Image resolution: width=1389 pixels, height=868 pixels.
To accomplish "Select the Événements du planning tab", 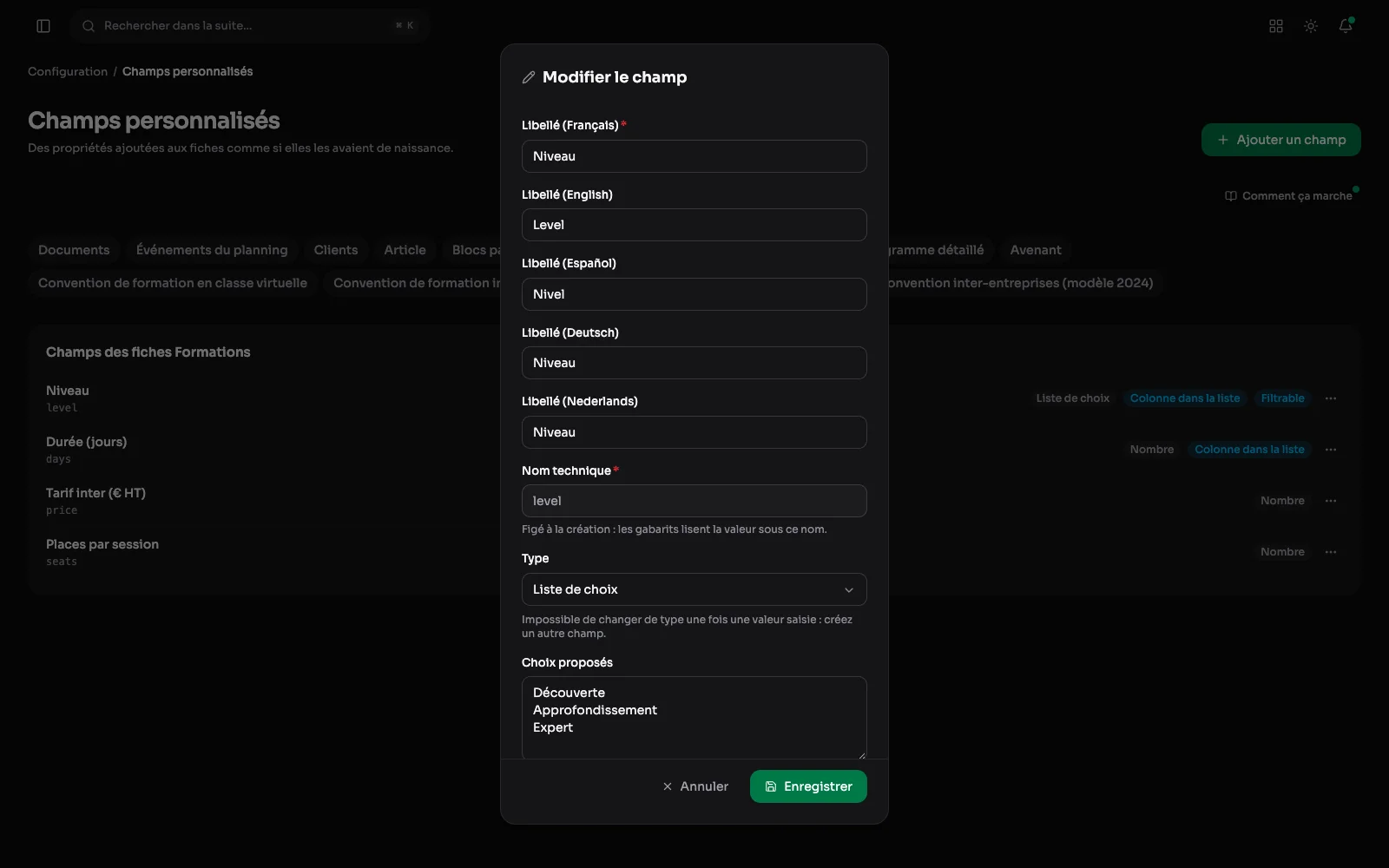I will (212, 250).
